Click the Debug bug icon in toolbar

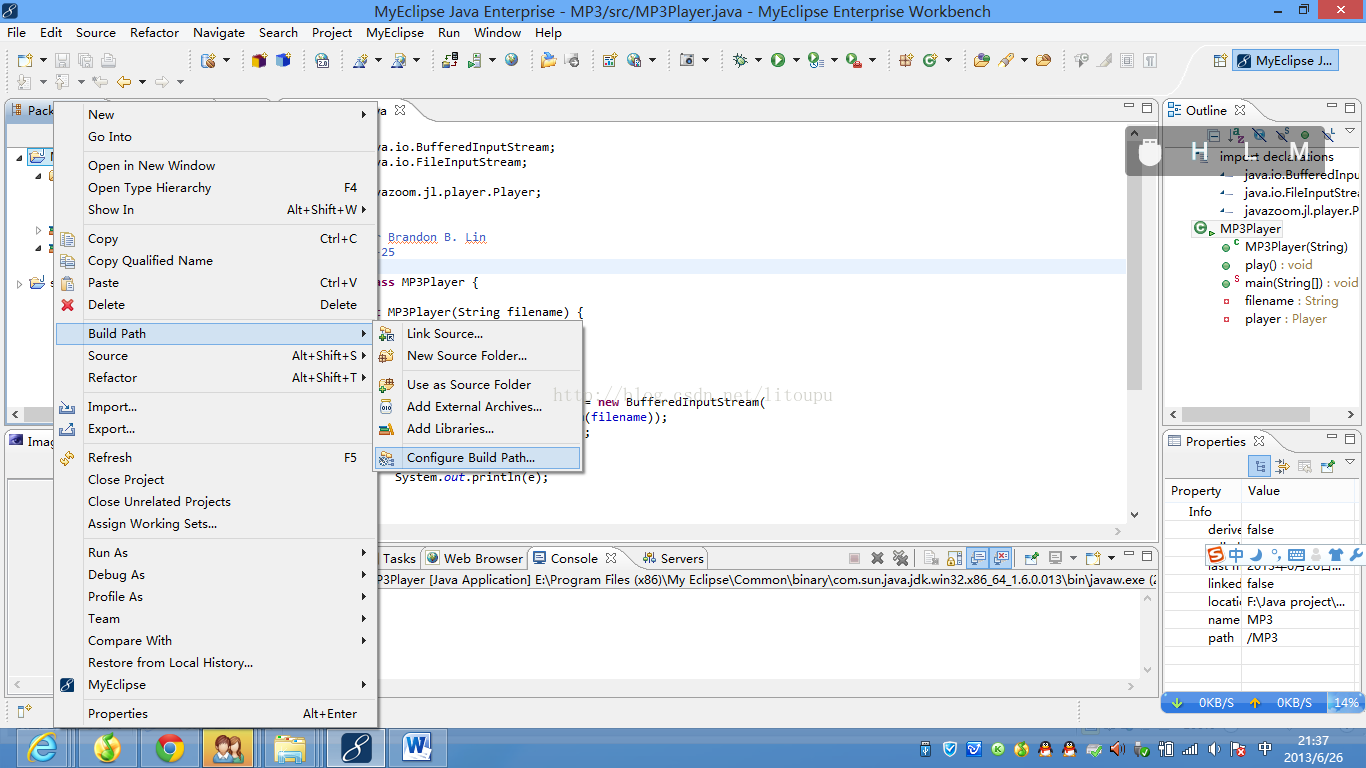(740, 60)
